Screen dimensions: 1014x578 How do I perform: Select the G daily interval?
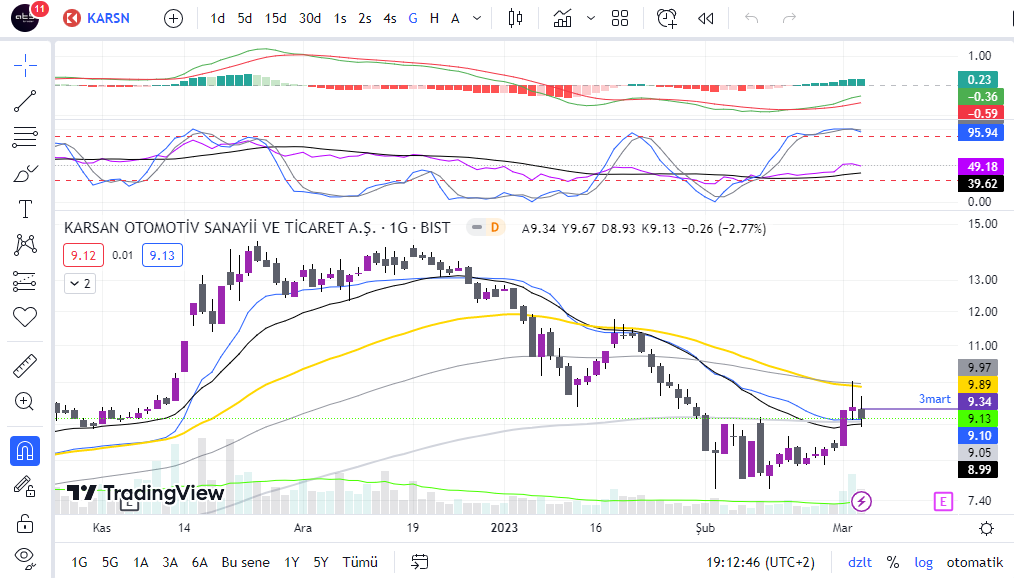pos(413,18)
